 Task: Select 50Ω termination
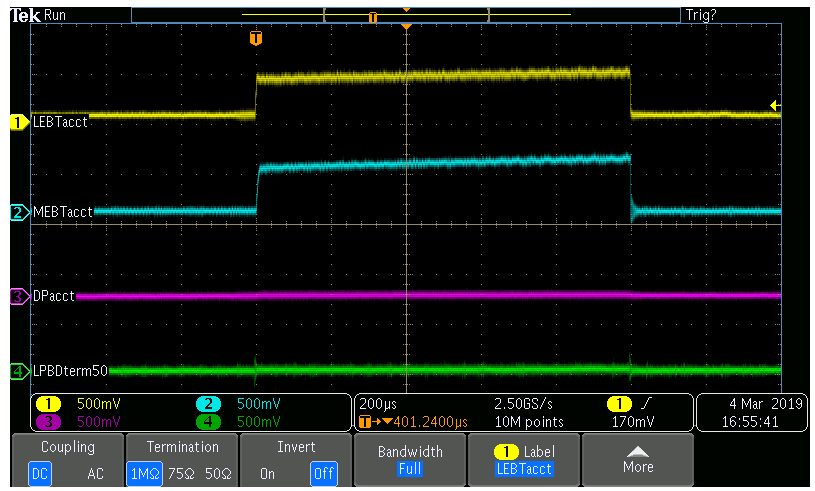tap(218, 473)
